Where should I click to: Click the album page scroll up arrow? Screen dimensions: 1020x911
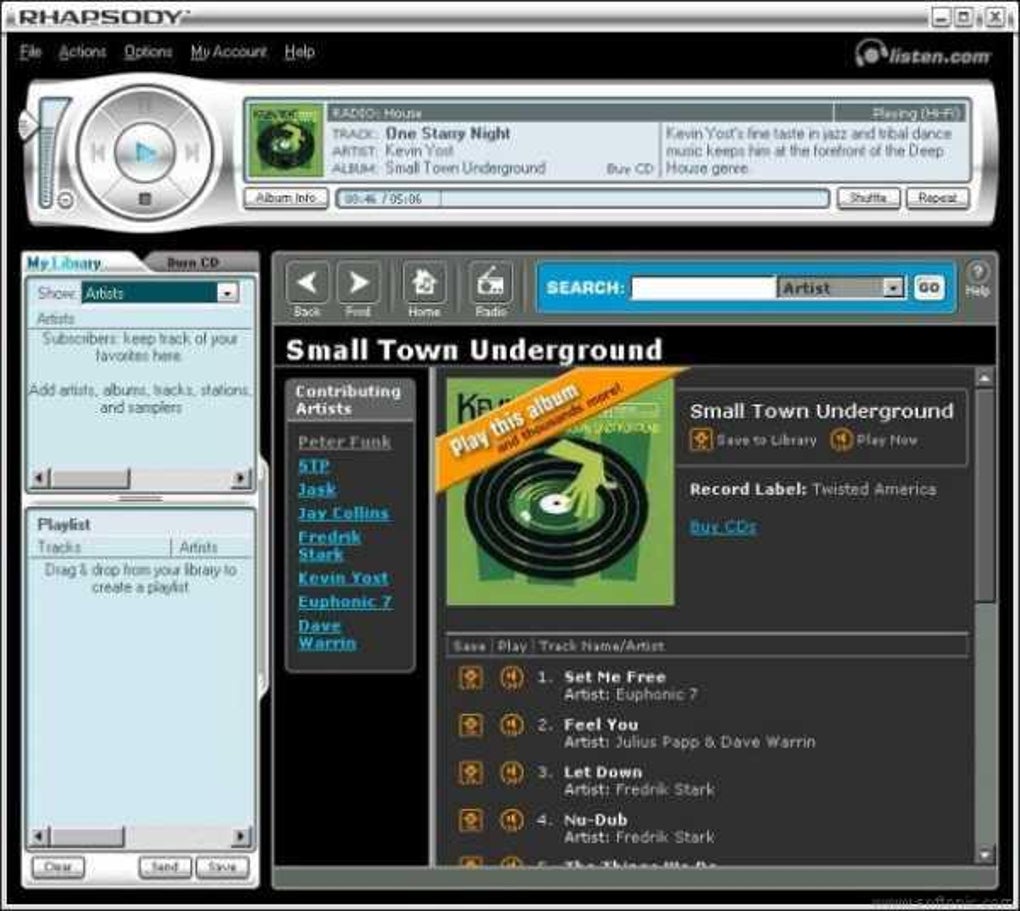coord(985,377)
